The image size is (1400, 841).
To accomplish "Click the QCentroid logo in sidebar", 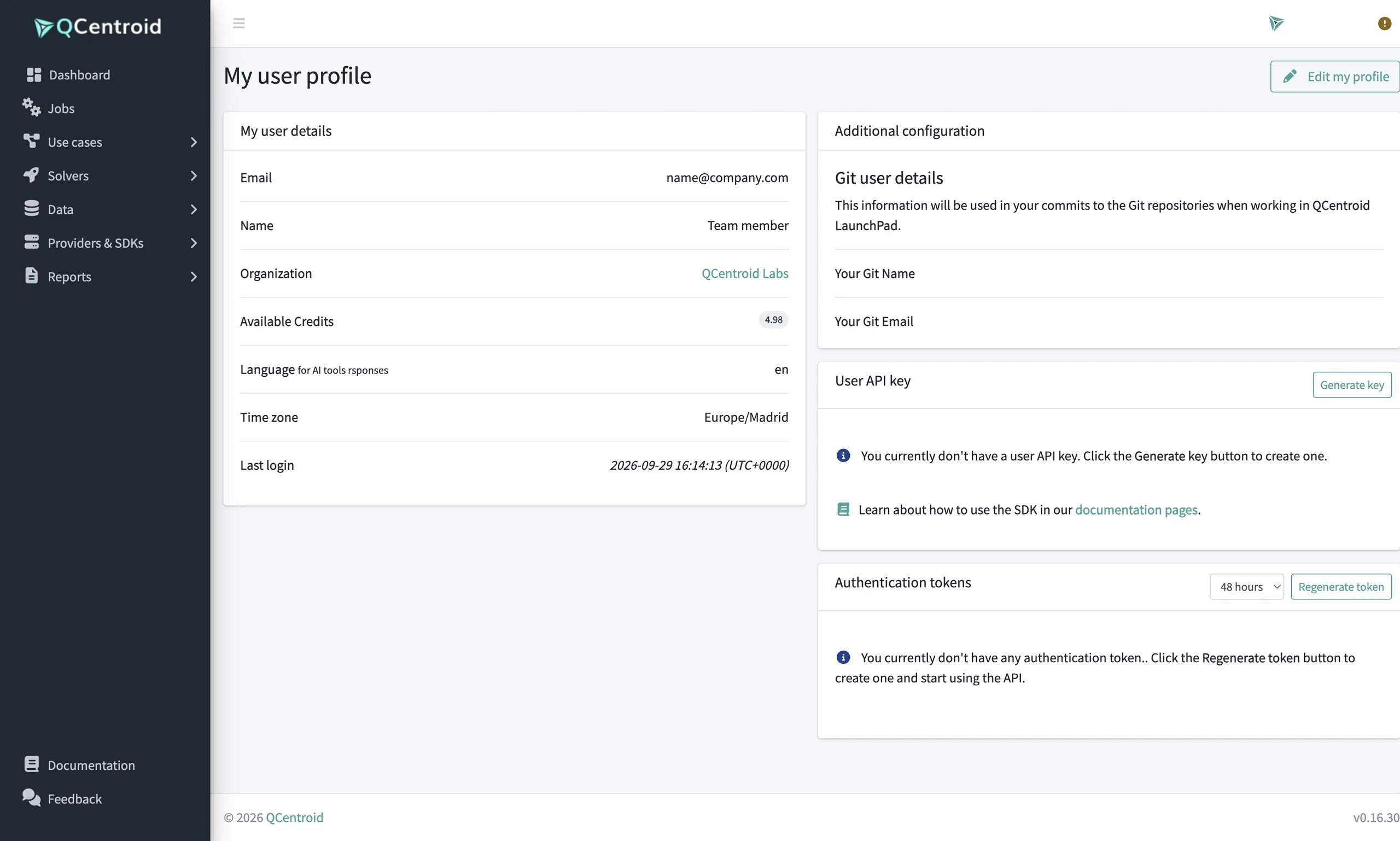I will click(97, 27).
